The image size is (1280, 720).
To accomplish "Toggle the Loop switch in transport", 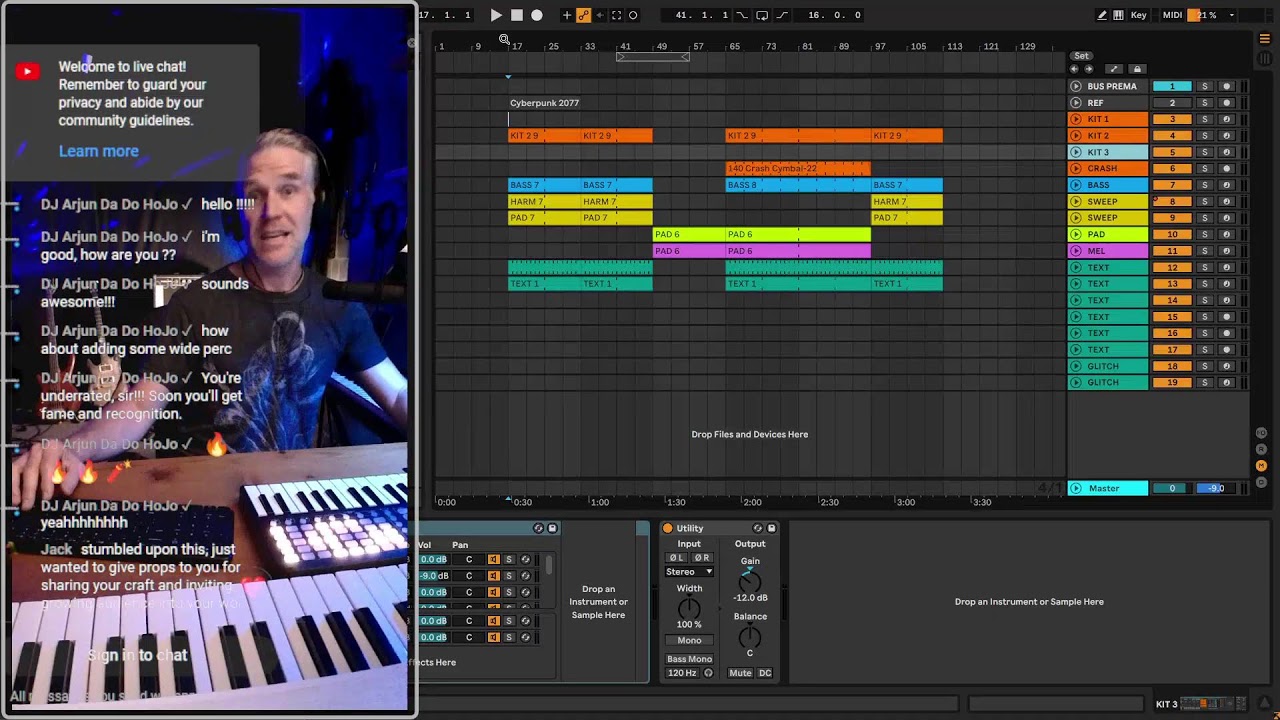I will click(x=762, y=15).
